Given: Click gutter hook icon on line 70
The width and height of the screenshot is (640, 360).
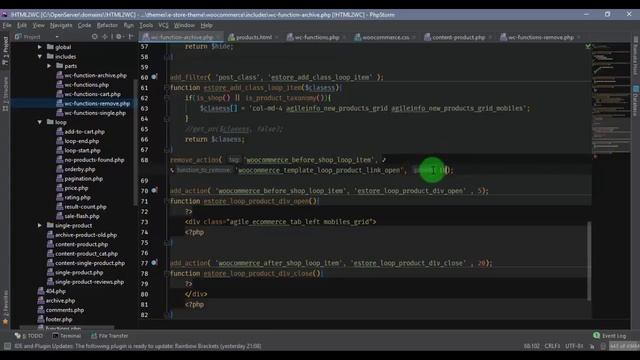Looking at the screenshot, I should pyautogui.click(x=154, y=190).
